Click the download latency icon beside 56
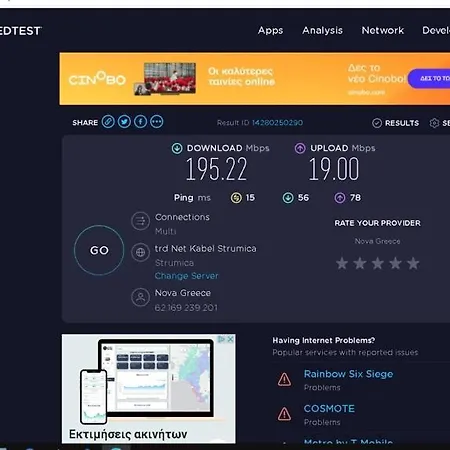The width and height of the screenshot is (450, 450). tap(288, 198)
